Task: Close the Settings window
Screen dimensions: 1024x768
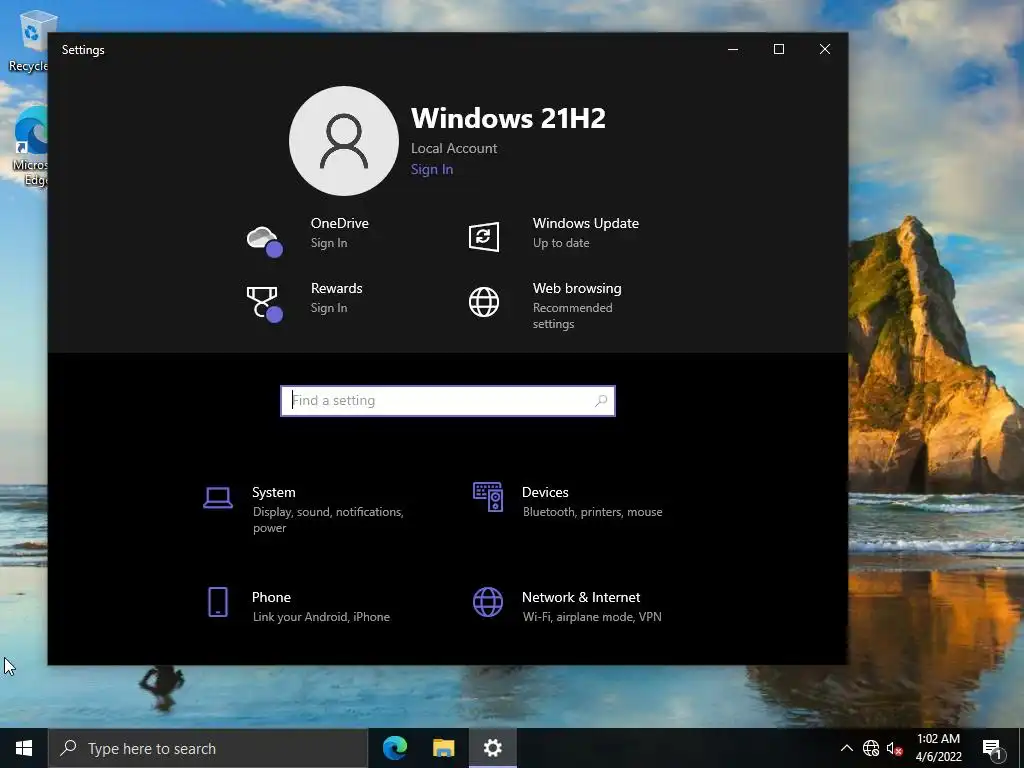Action: 825,50
